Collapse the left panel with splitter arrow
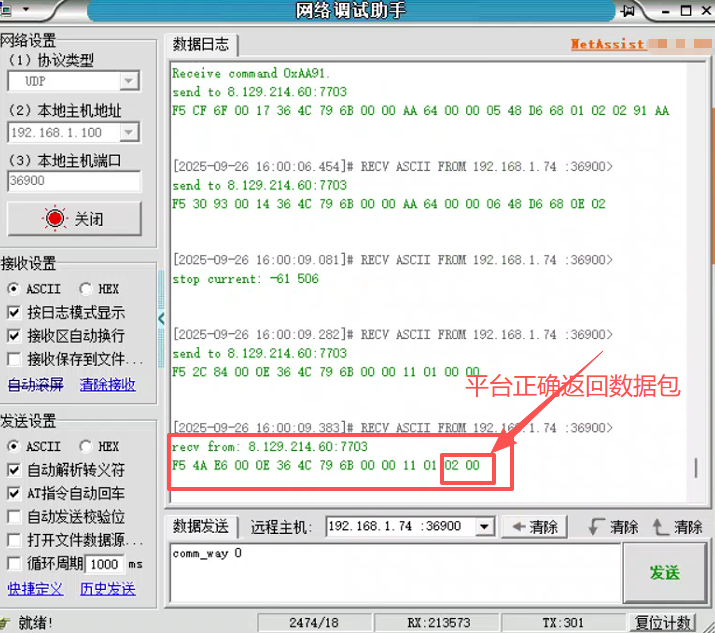The height and width of the screenshot is (633, 715). pyautogui.click(x=161, y=318)
